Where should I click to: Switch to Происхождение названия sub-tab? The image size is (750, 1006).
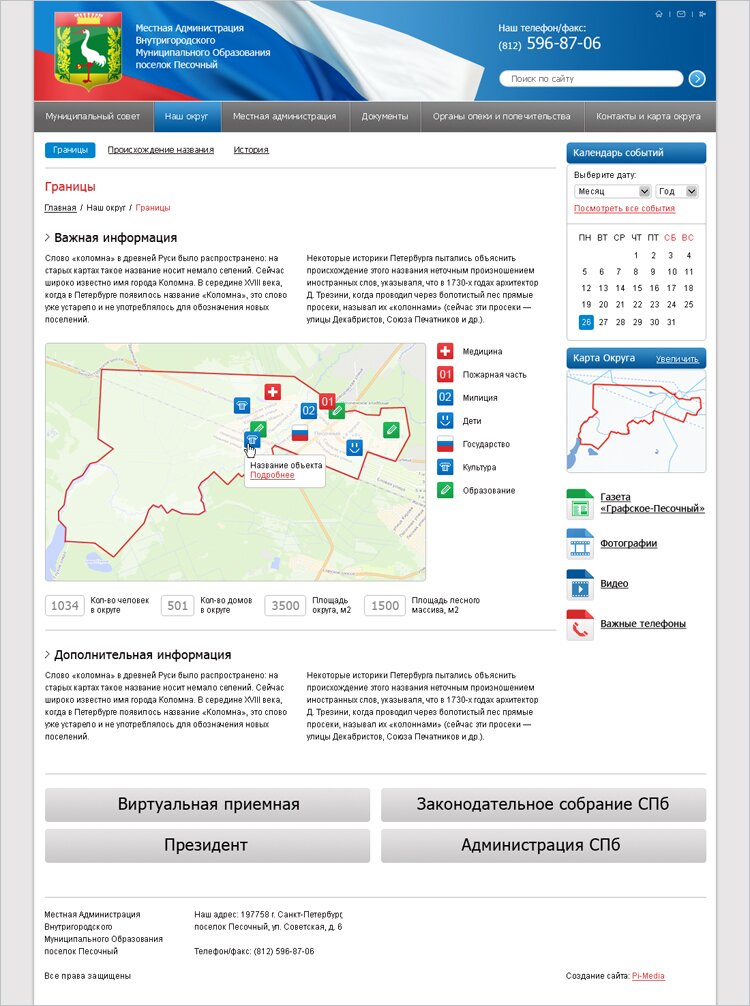(x=160, y=149)
